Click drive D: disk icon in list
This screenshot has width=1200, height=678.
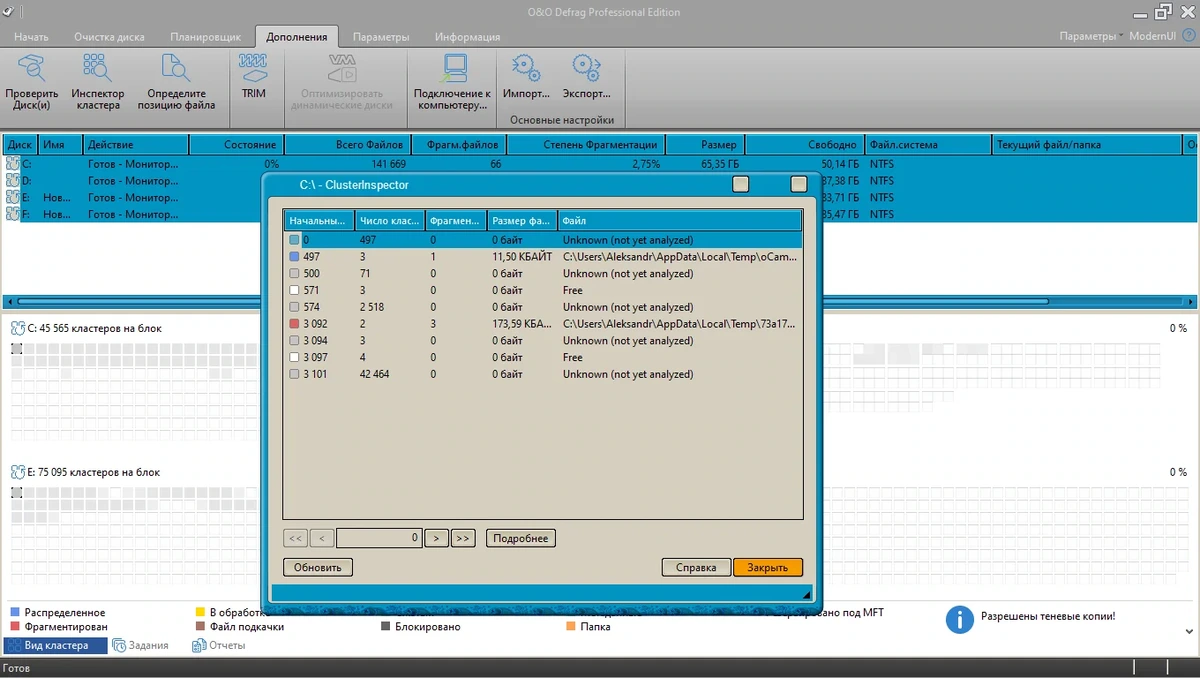13,180
